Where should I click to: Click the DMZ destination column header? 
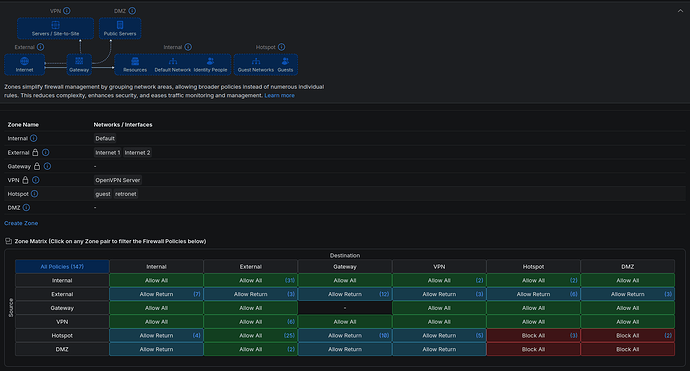point(628,267)
